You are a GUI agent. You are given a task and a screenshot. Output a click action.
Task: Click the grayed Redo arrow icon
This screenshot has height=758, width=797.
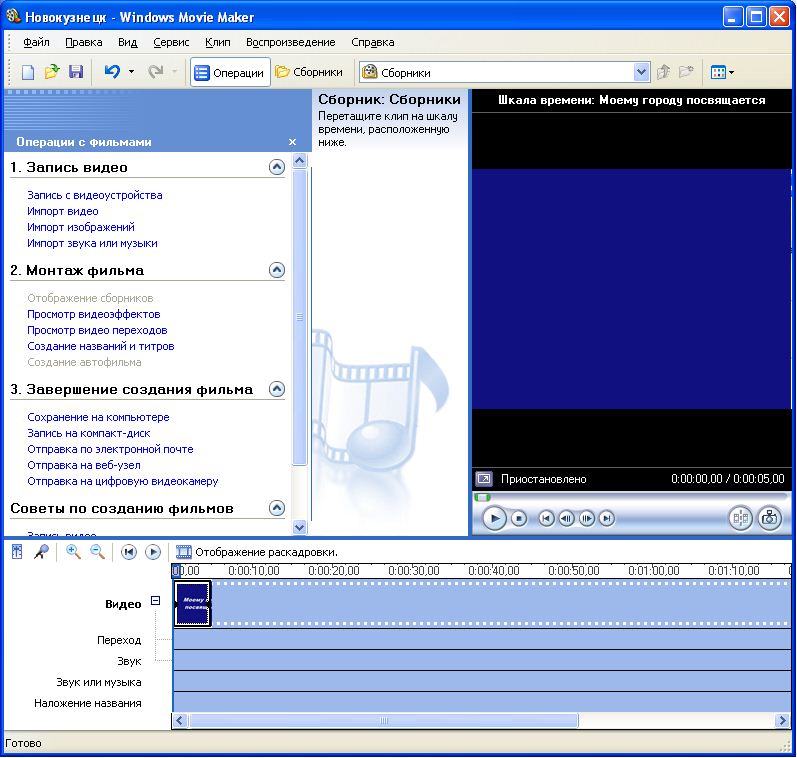[156, 72]
